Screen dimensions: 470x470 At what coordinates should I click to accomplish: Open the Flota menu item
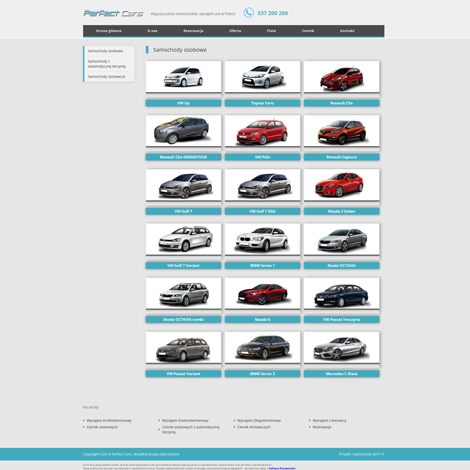[x=271, y=31]
